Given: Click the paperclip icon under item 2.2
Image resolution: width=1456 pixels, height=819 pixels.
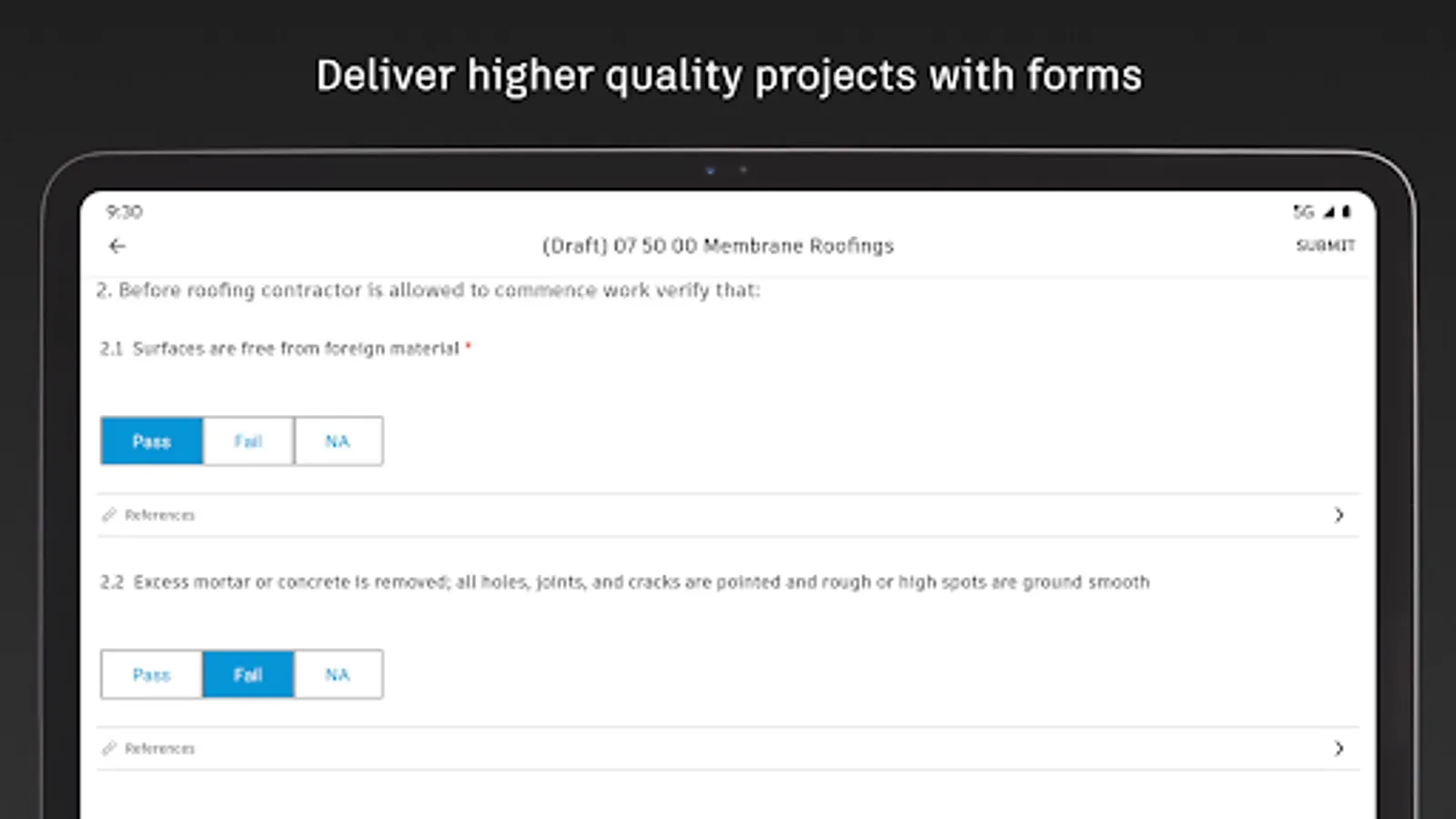Looking at the screenshot, I should 109,748.
